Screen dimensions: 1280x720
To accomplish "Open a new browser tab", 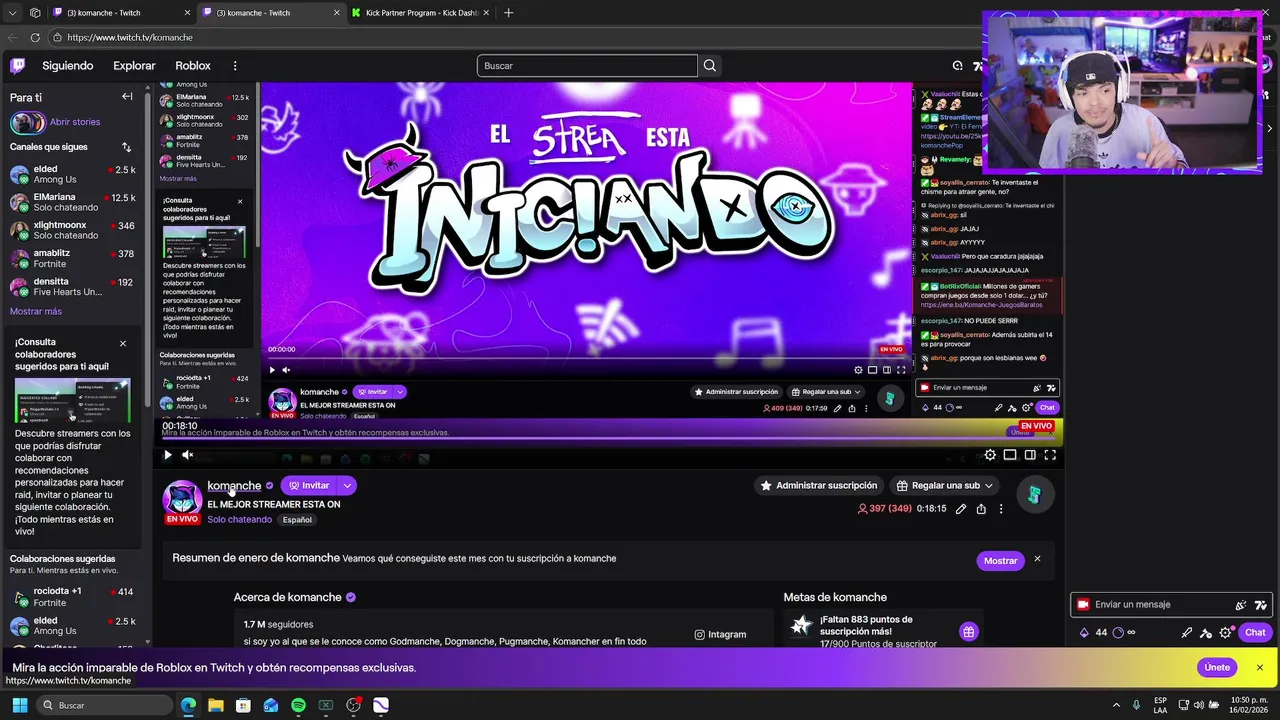I will [508, 13].
